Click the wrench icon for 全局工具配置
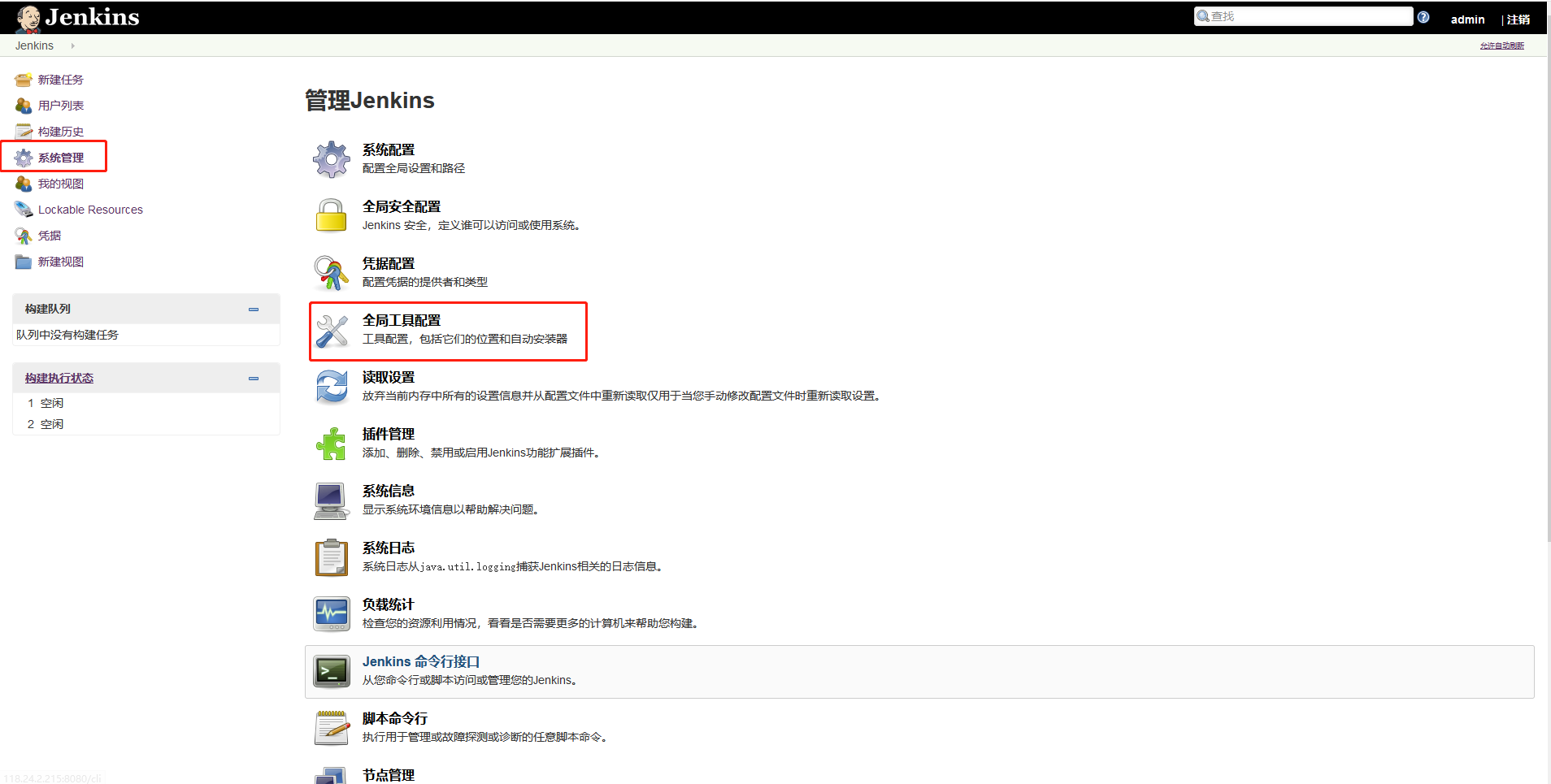 pyautogui.click(x=332, y=330)
